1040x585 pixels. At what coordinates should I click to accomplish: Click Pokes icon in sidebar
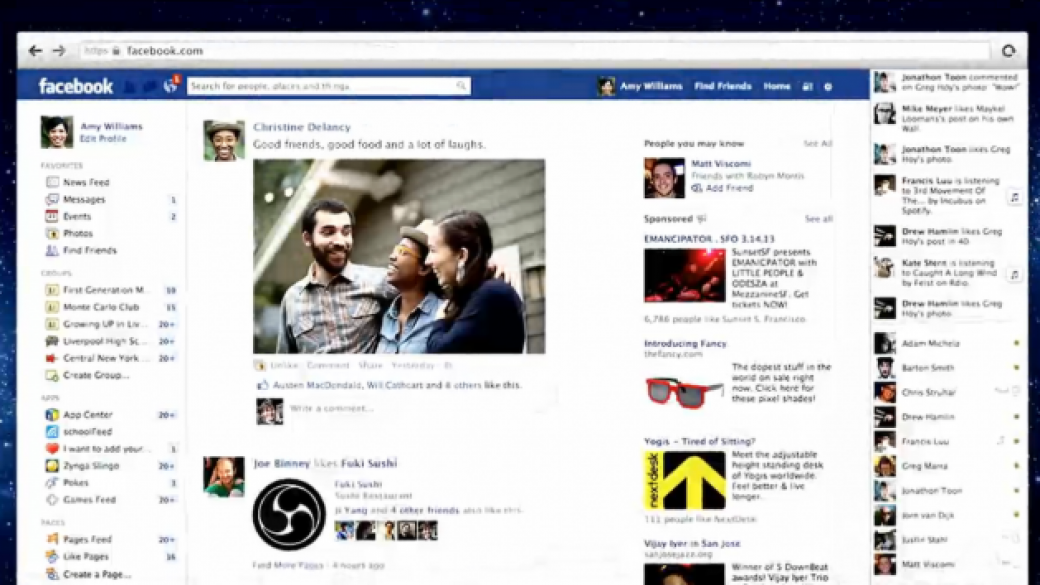(52, 483)
